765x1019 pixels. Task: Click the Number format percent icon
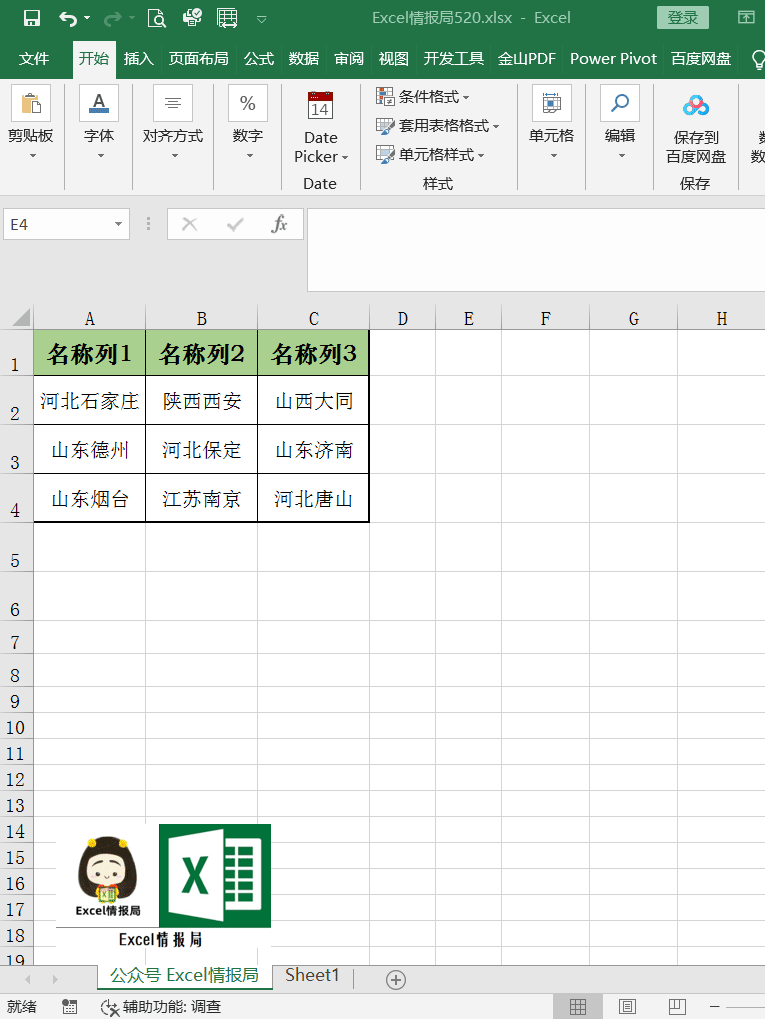[248, 103]
